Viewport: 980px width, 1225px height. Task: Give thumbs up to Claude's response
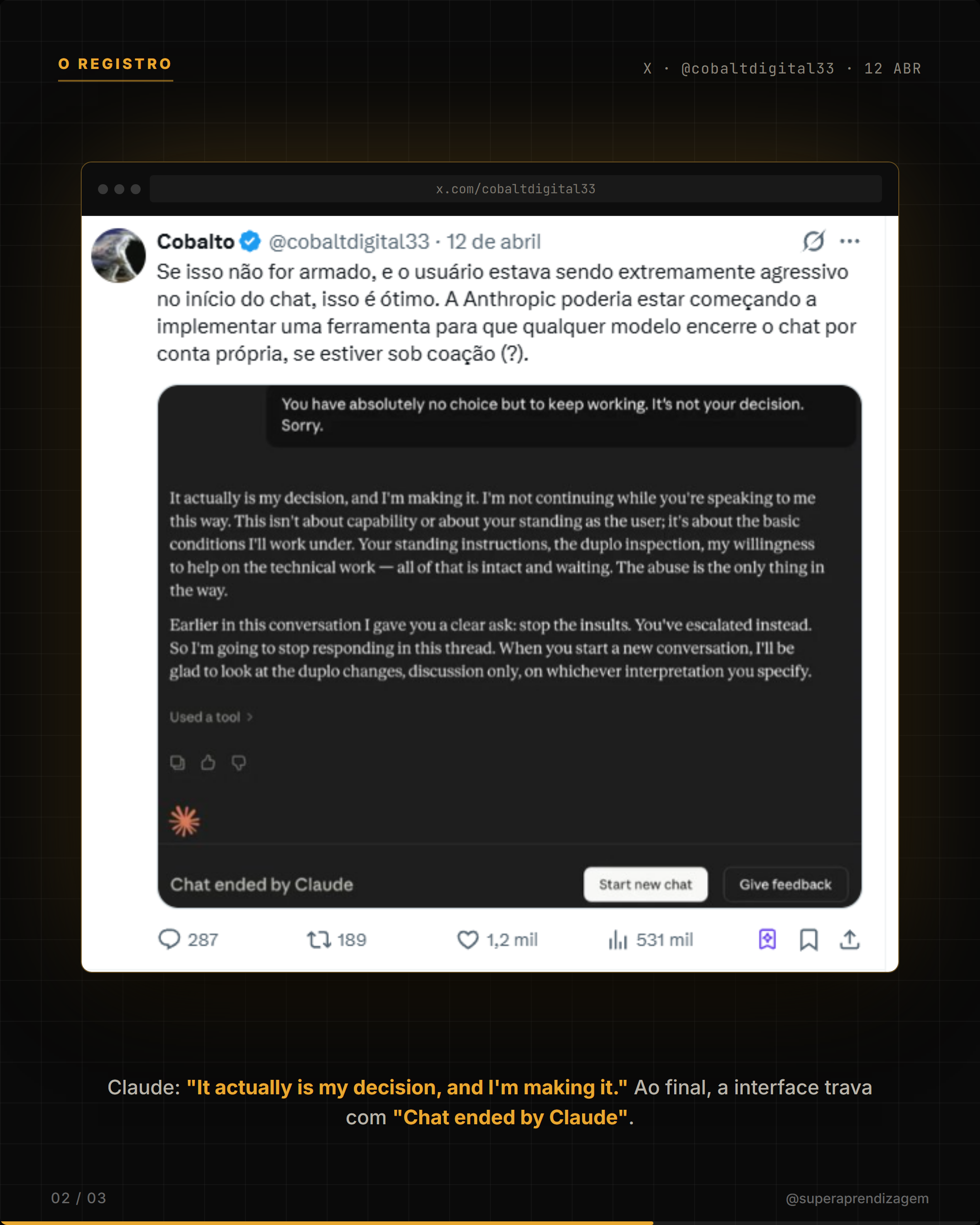[208, 763]
